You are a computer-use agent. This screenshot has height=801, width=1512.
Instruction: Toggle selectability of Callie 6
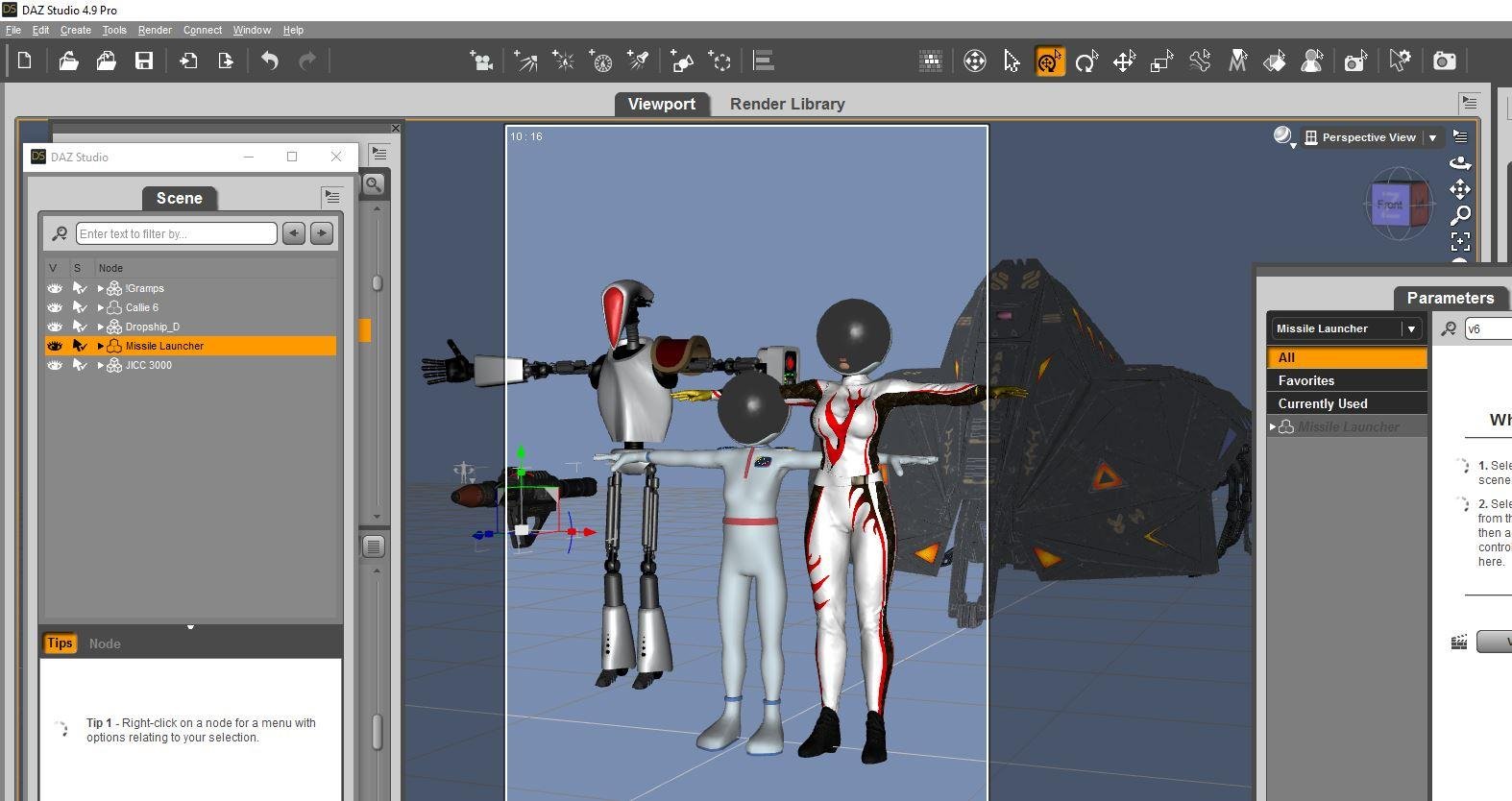pos(80,307)
